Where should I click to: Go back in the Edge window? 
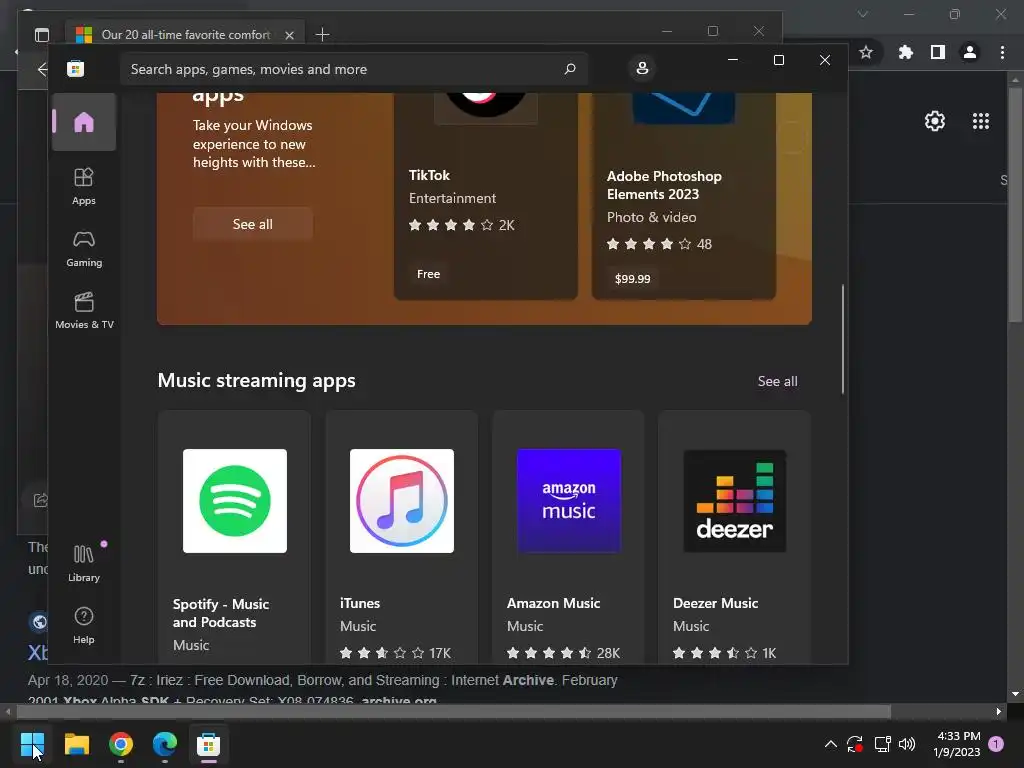(42, 69)
